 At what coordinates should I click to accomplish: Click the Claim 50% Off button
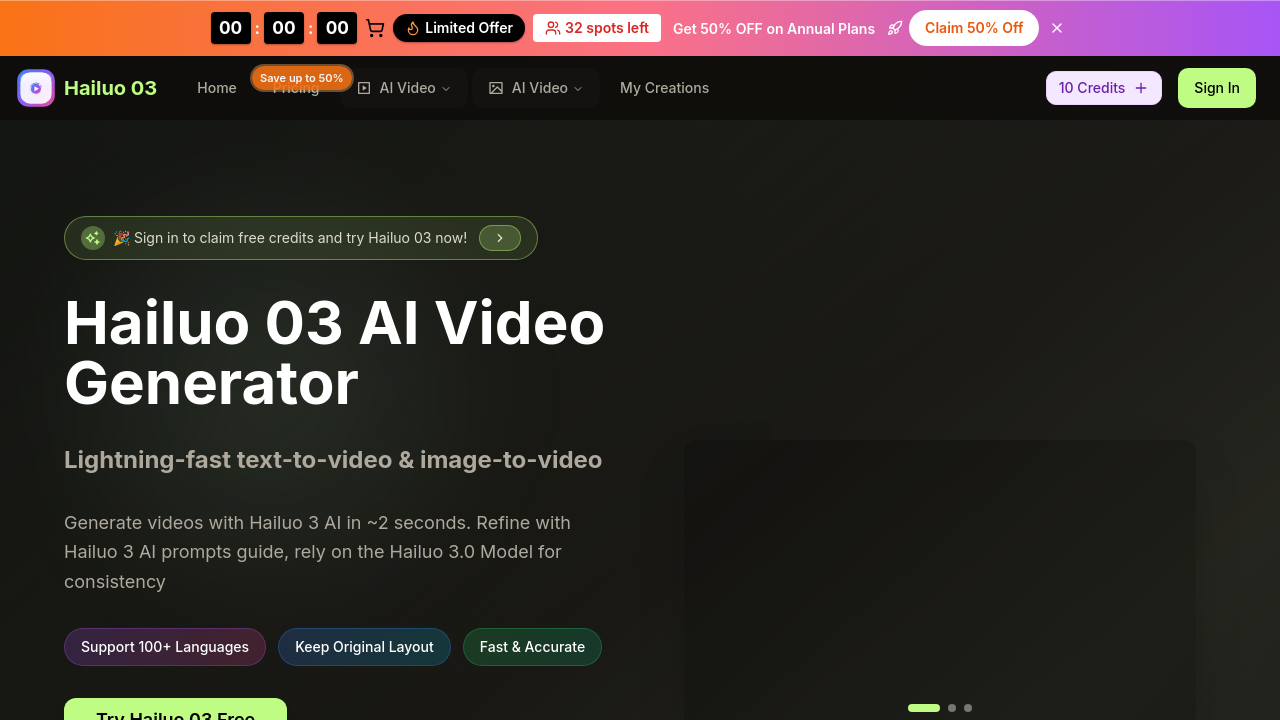tap(974, 28)
